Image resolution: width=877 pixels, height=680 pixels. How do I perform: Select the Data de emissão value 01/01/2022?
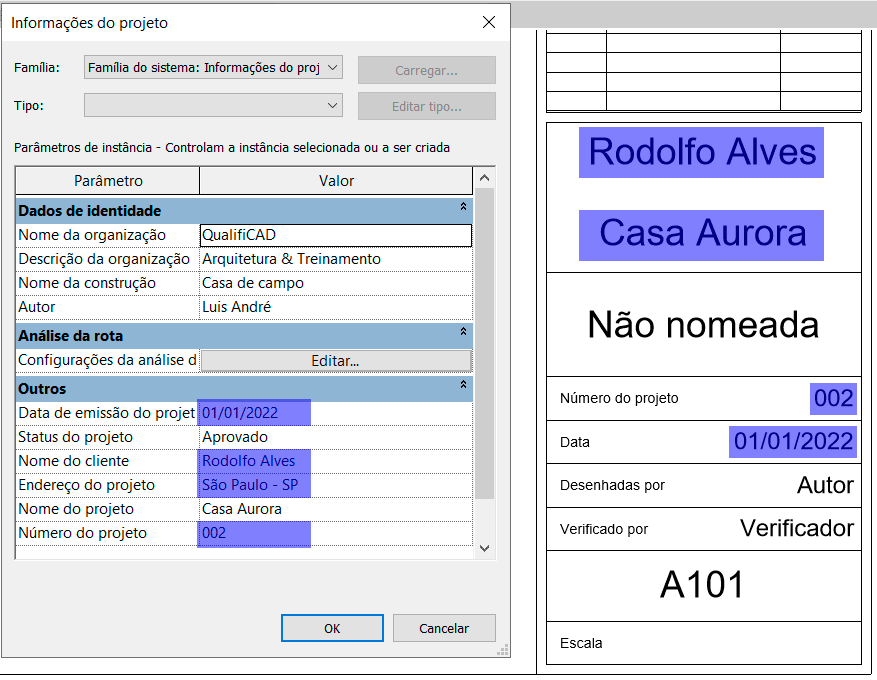255,410
